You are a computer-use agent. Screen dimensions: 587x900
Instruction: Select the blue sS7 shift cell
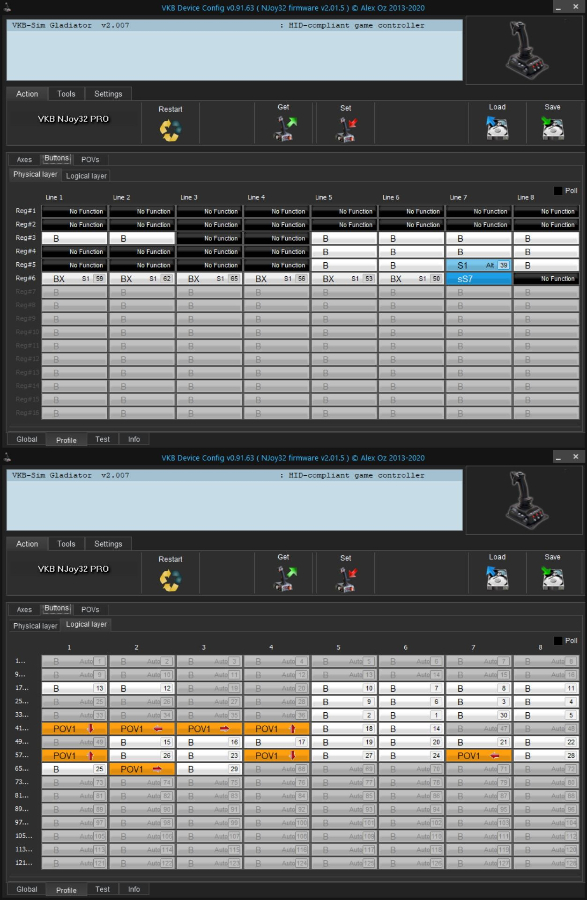tap(479, 279)
